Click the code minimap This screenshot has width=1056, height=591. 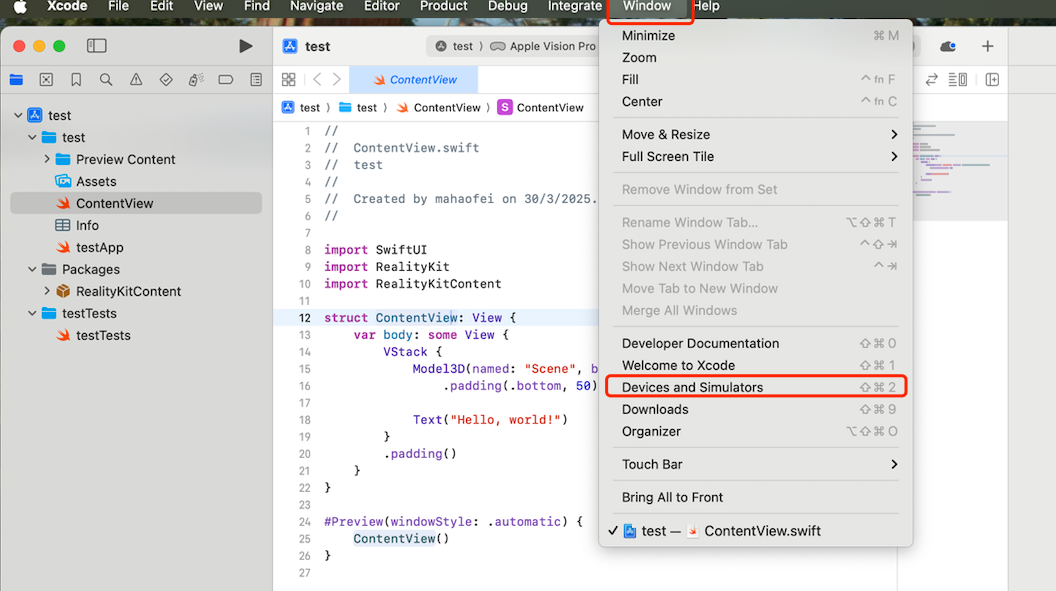(x=960, y=172)
